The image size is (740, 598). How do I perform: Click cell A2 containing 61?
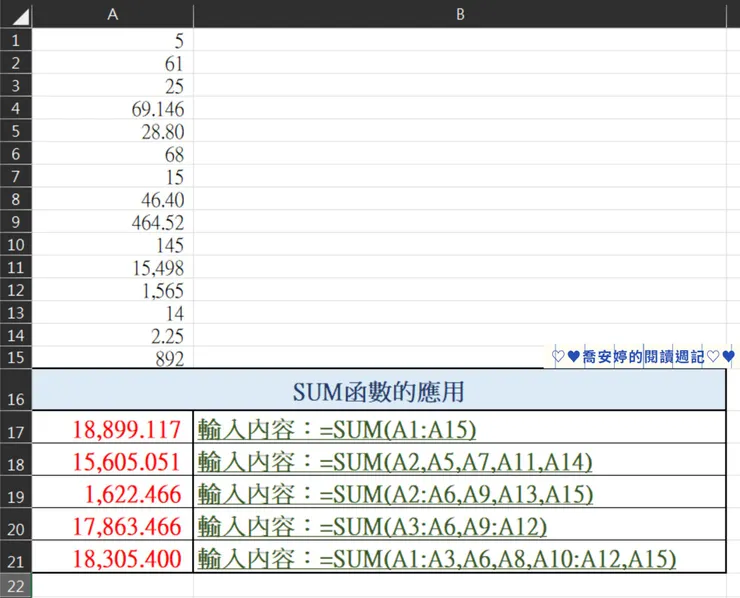(x=112, y=62)
